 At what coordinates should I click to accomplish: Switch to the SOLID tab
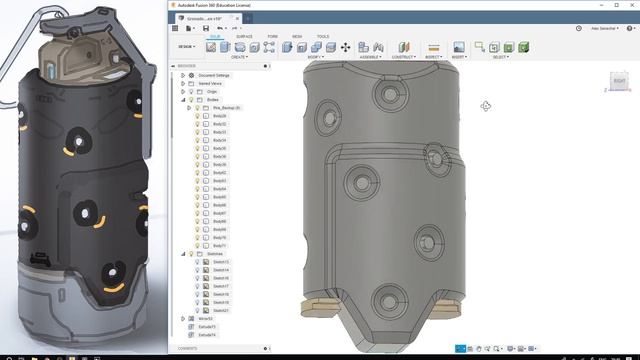(215, 37)
